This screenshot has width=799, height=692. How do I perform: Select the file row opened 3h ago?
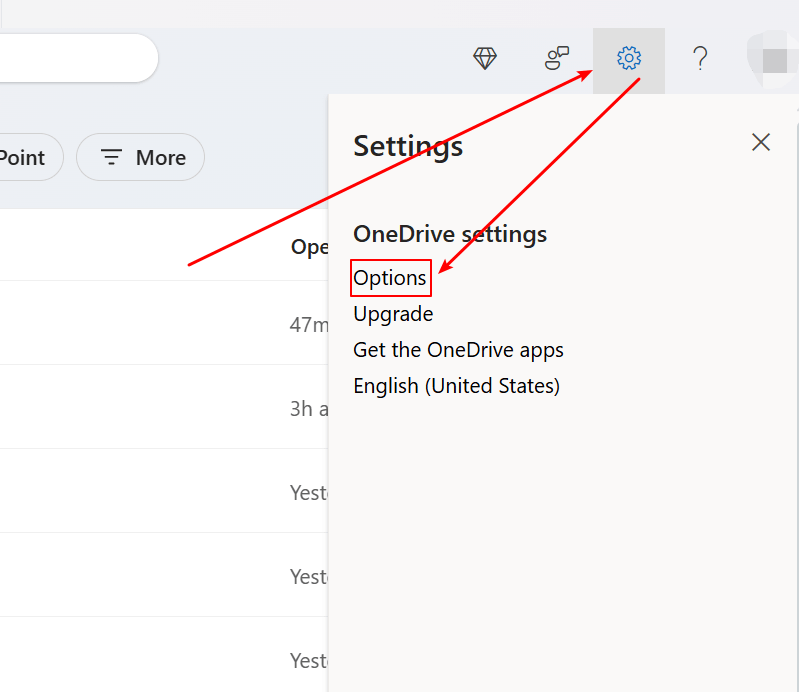pos(164,407)
